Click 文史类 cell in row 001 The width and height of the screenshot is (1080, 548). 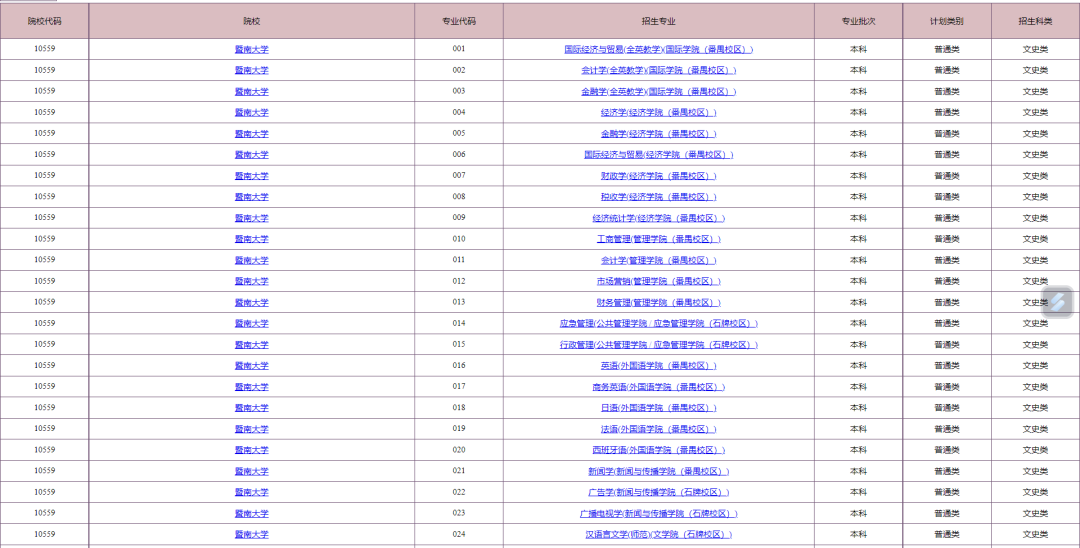click(x=1035, y=50)
